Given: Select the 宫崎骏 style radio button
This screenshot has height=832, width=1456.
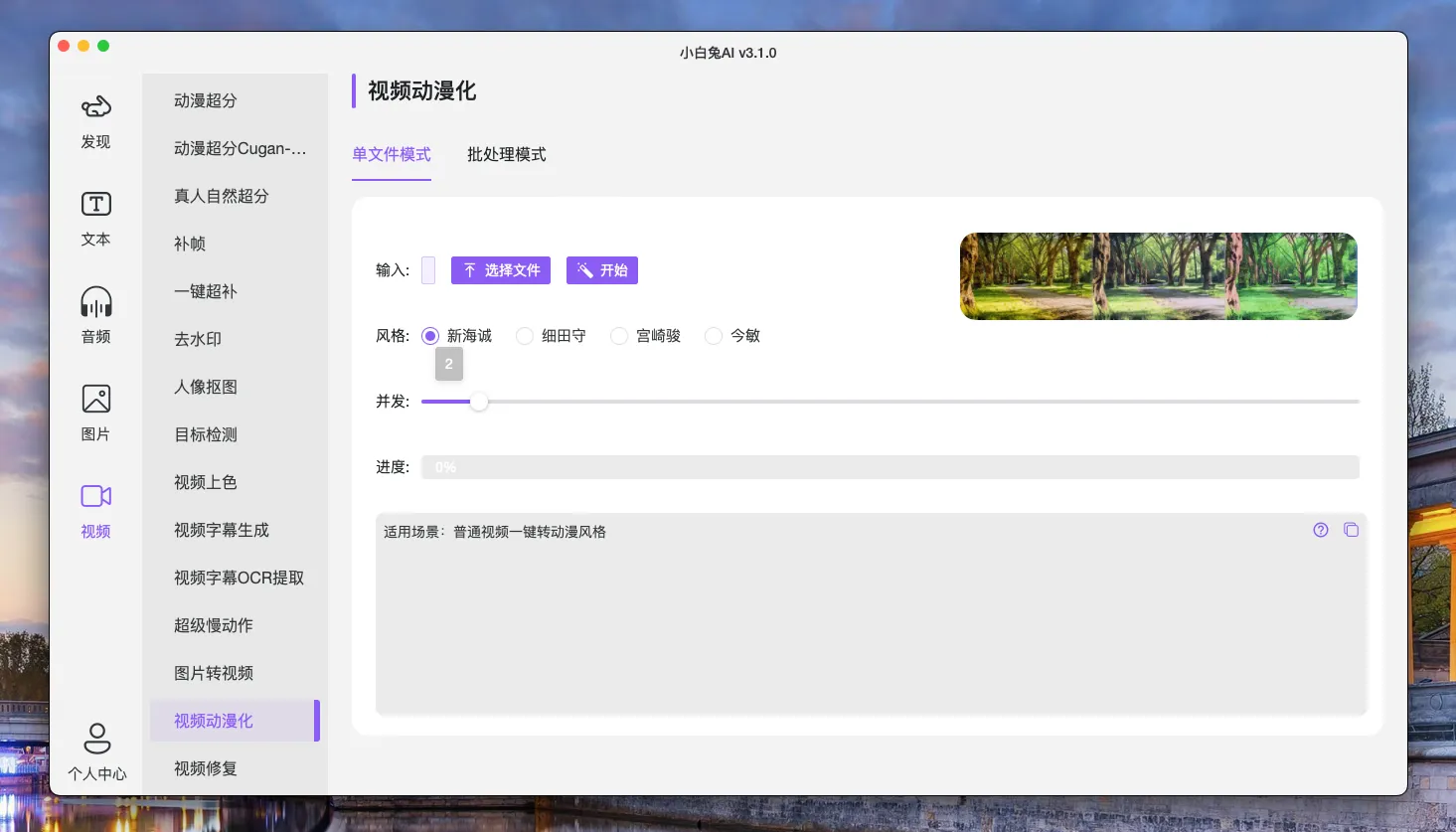Looking at the screenshot, I should (x=619, y=336).
